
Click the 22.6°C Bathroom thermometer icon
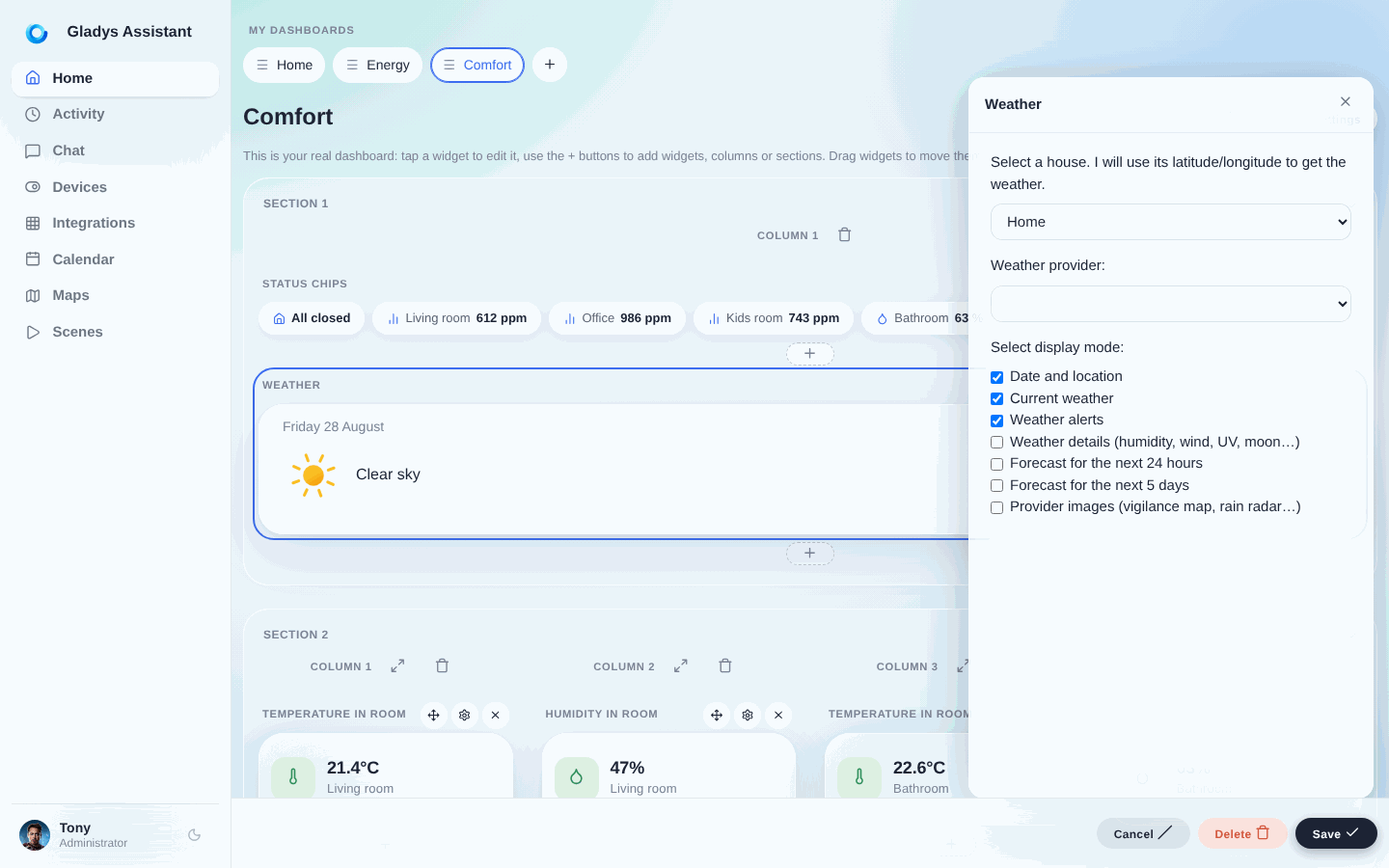tap(859, 776)
